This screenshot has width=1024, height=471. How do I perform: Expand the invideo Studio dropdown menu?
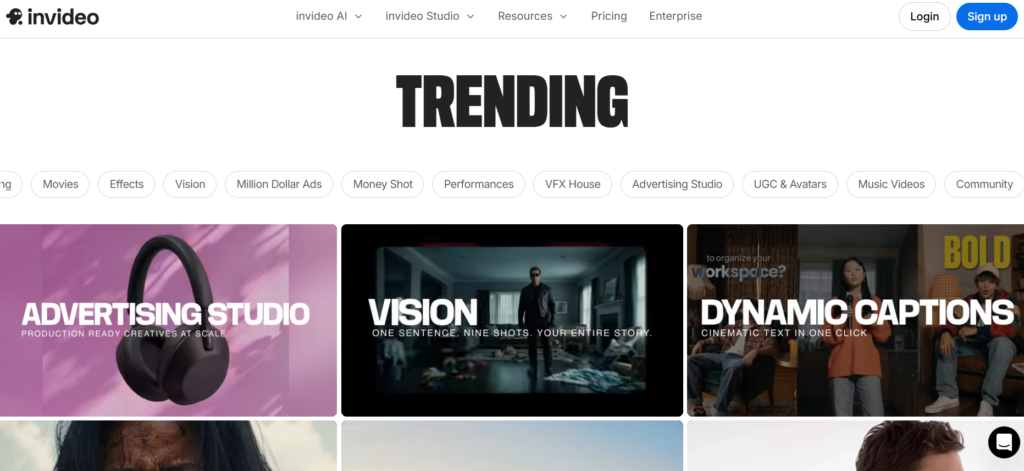(430, 16)
